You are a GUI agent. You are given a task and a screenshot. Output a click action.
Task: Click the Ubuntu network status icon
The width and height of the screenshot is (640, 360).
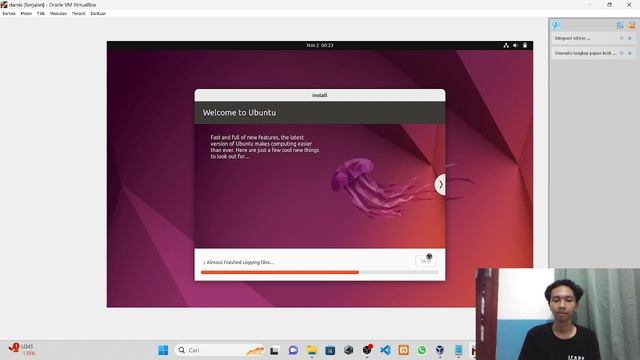pos(506,45)
